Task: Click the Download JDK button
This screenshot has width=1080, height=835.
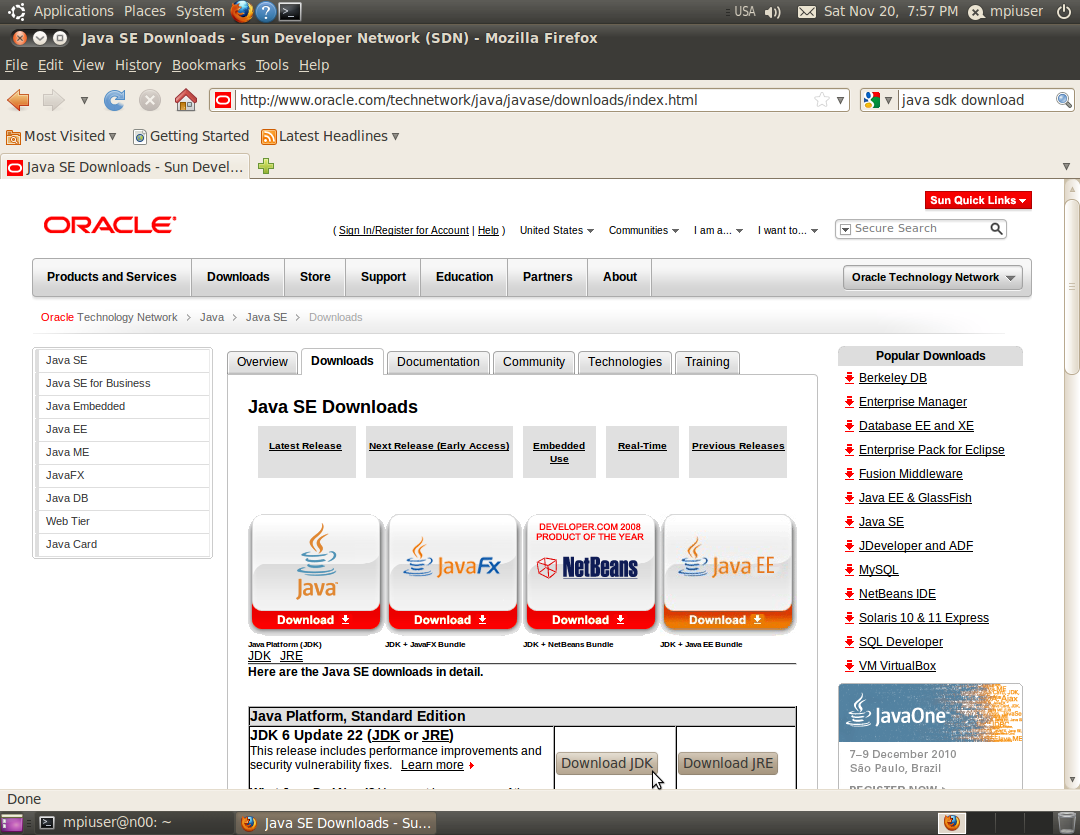Action: 607,763
